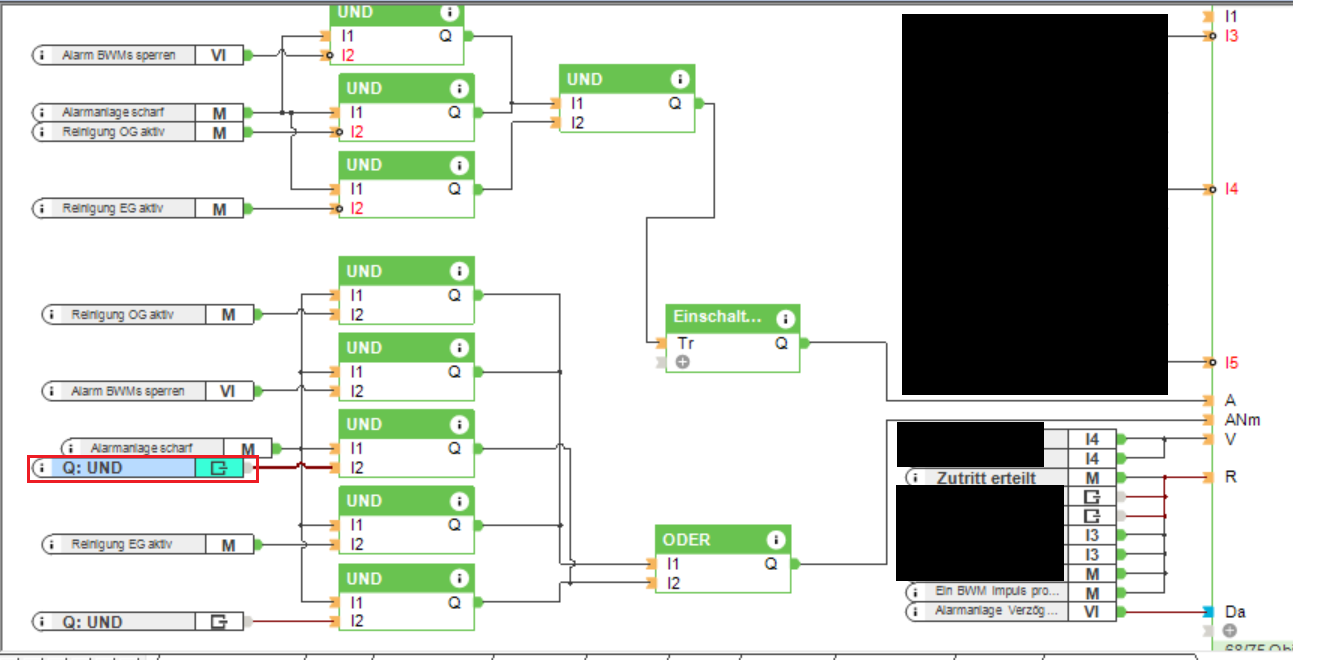
Task: Click M box of lower Reinigung EG aktiv input
Action: [229, 544]
